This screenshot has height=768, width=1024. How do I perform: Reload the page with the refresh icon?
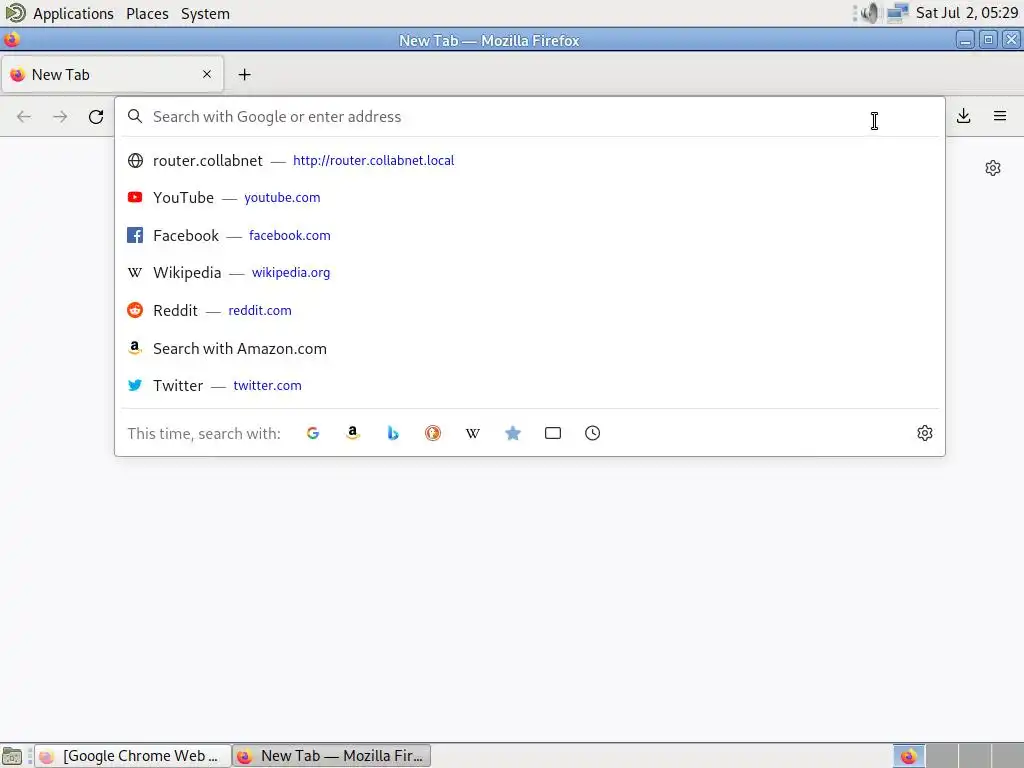click(x=96, y=117)
